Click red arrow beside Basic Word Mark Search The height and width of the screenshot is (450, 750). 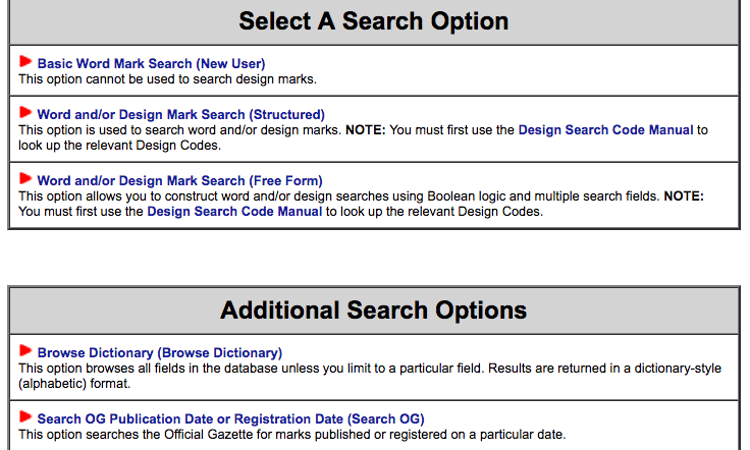[26, 62]
